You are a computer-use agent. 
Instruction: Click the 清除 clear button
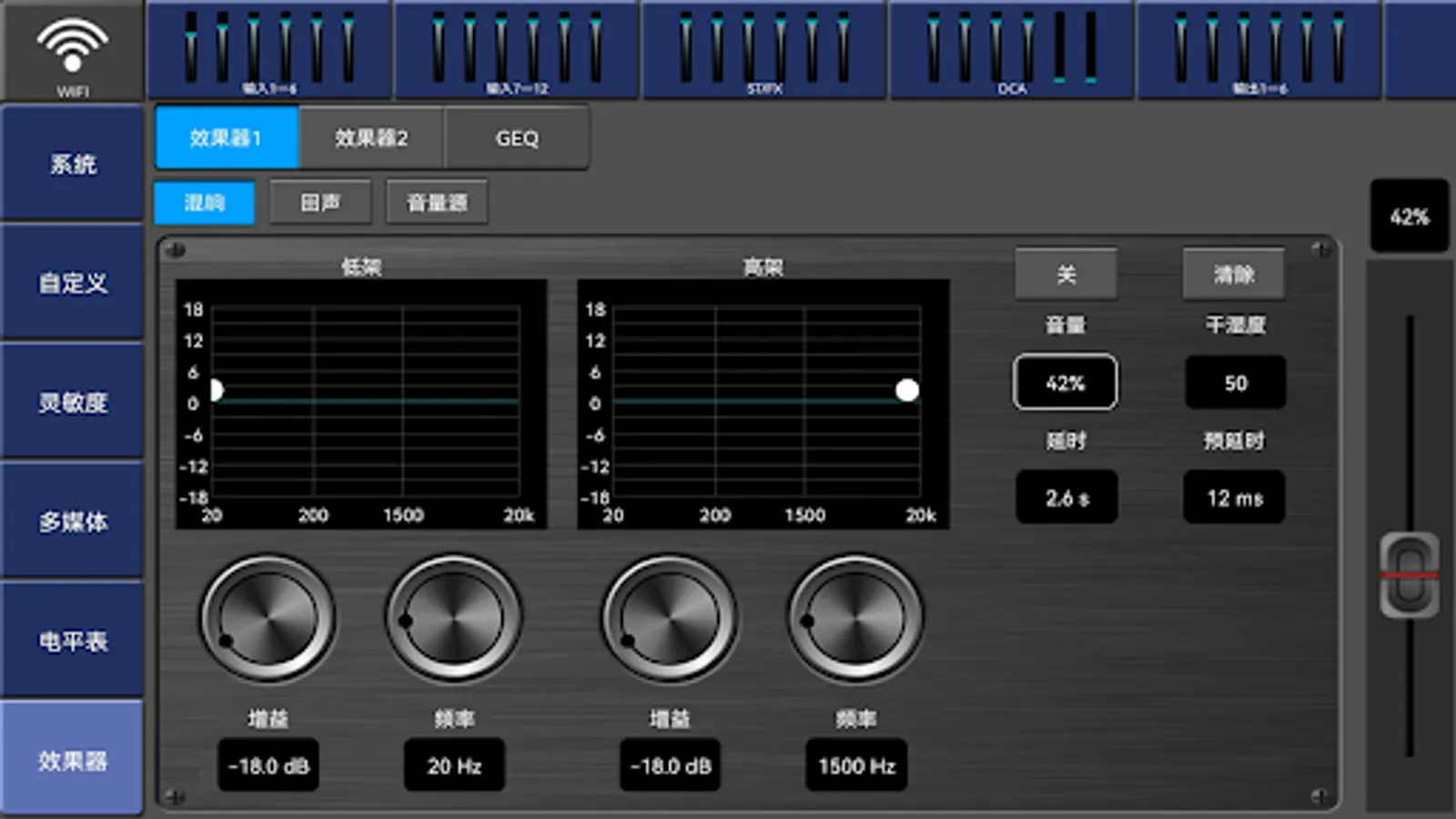(1234, 274)
